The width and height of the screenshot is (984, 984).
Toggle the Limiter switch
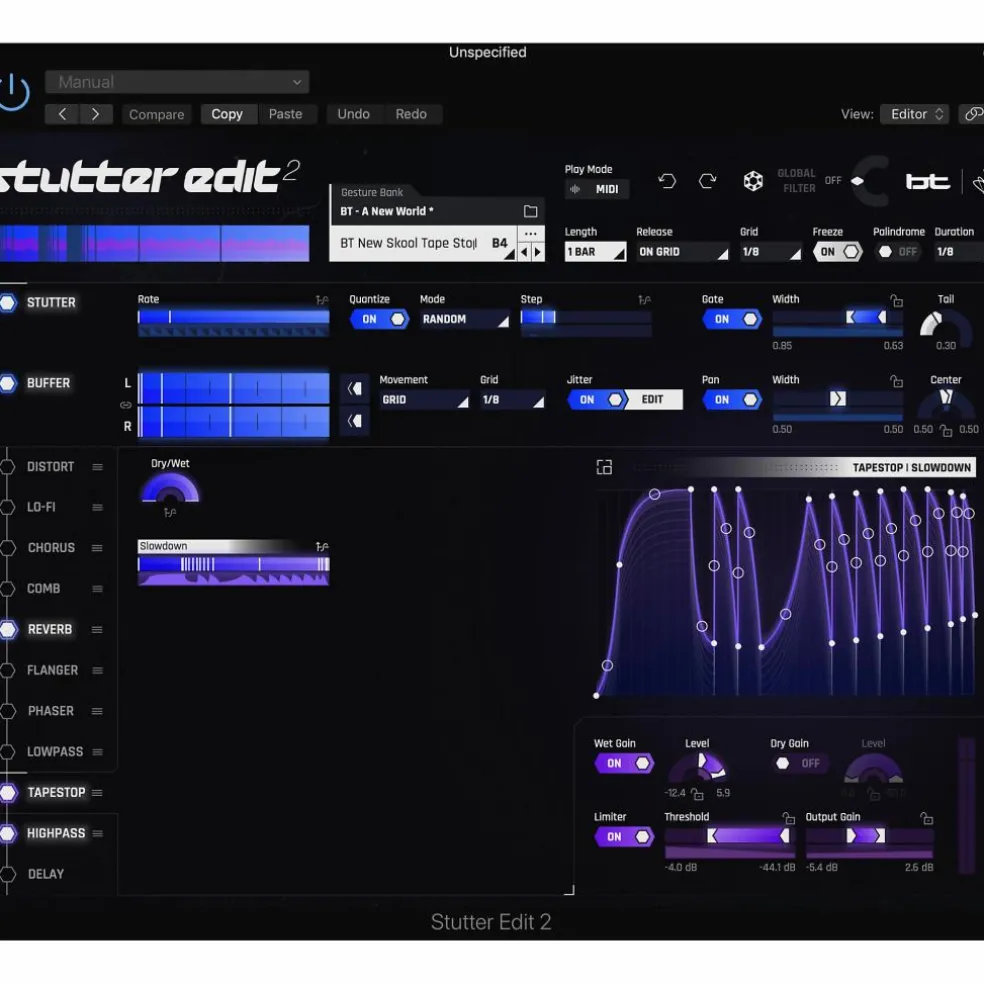(x=624, y=837)
